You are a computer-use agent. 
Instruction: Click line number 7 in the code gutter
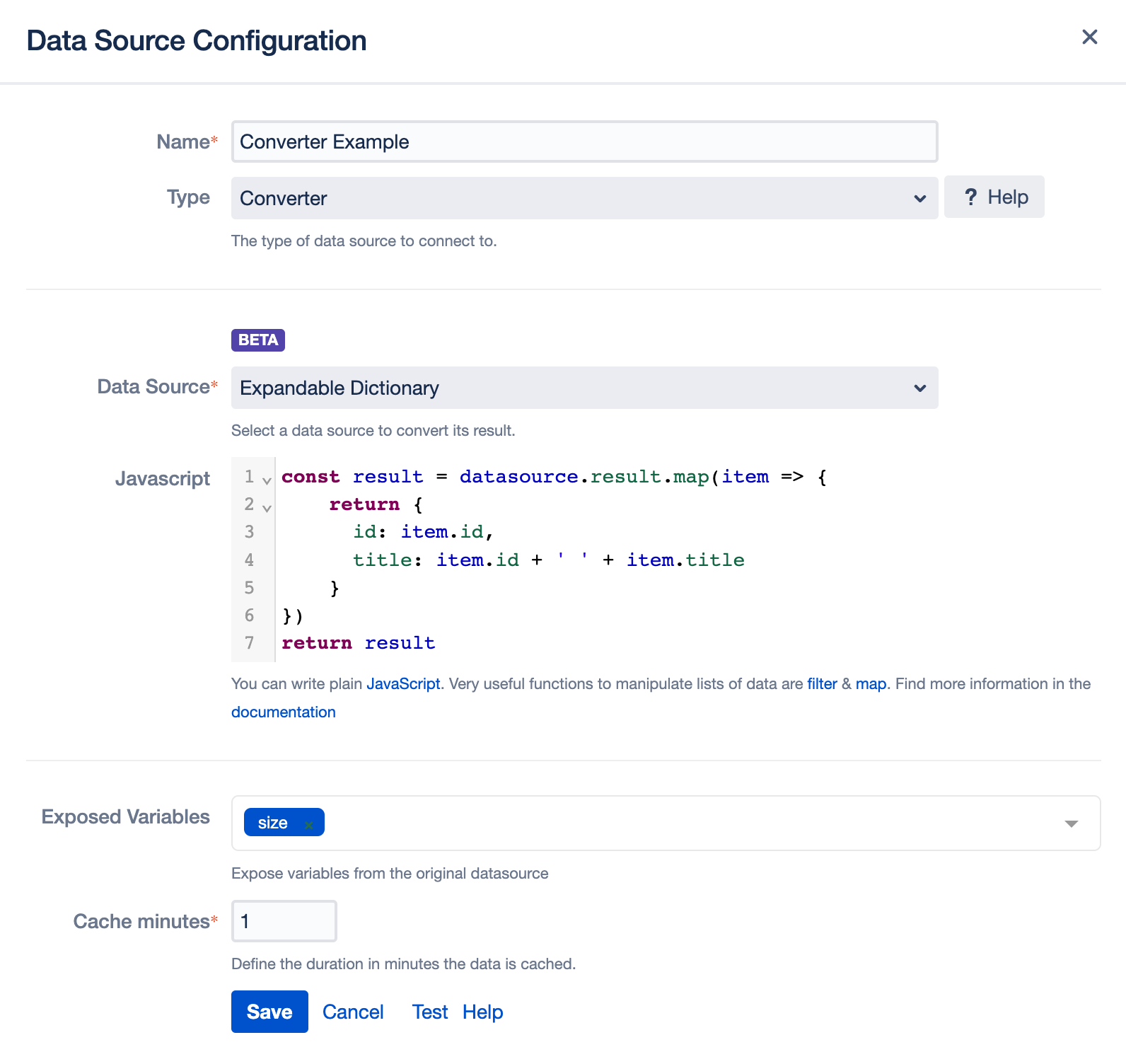click(249, 643)
